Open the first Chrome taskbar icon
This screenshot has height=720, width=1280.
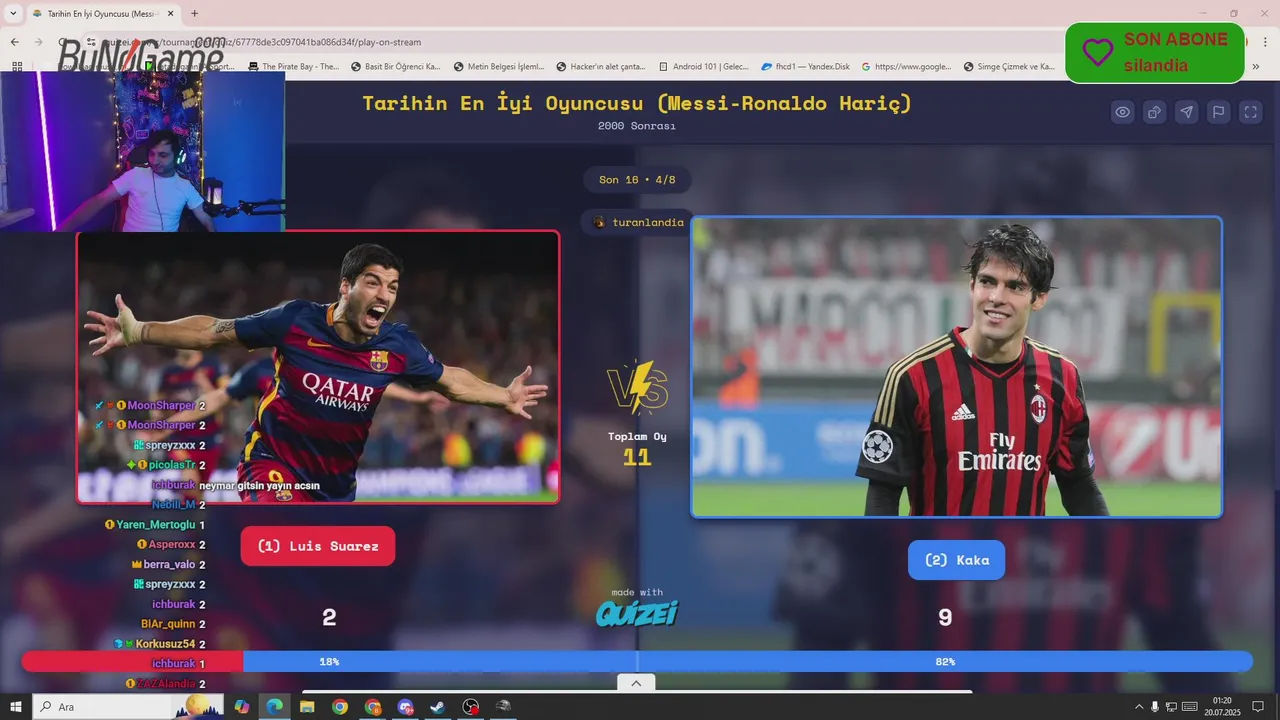340,706
